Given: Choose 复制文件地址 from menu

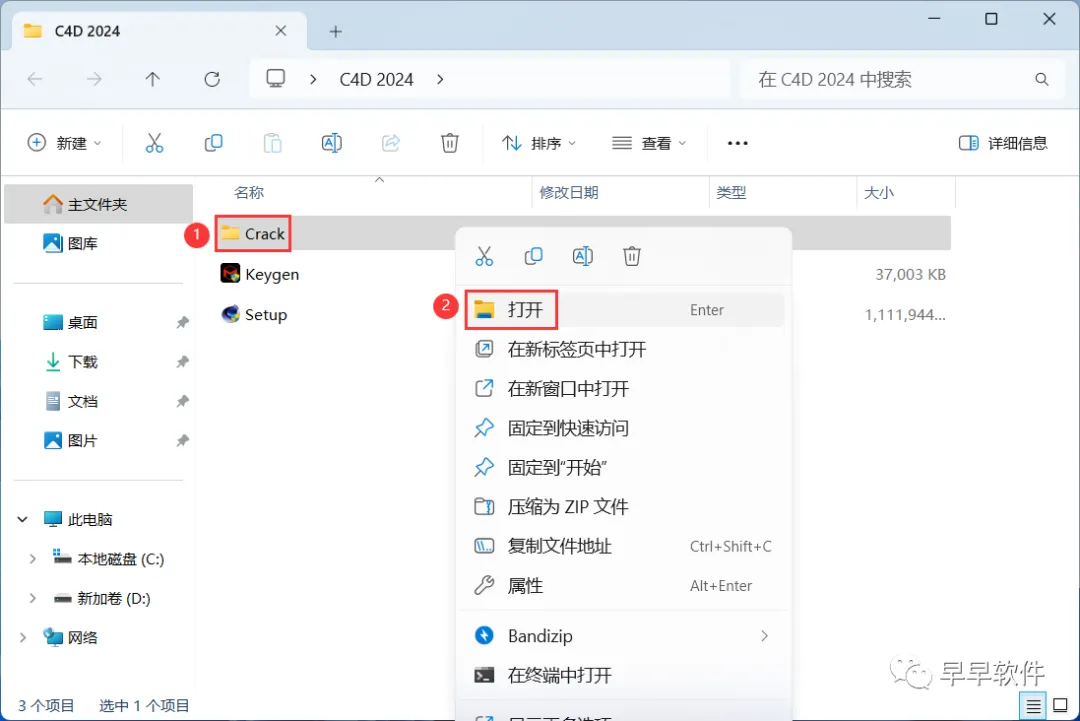Looking at the screenshot, I should click(624, 546).
